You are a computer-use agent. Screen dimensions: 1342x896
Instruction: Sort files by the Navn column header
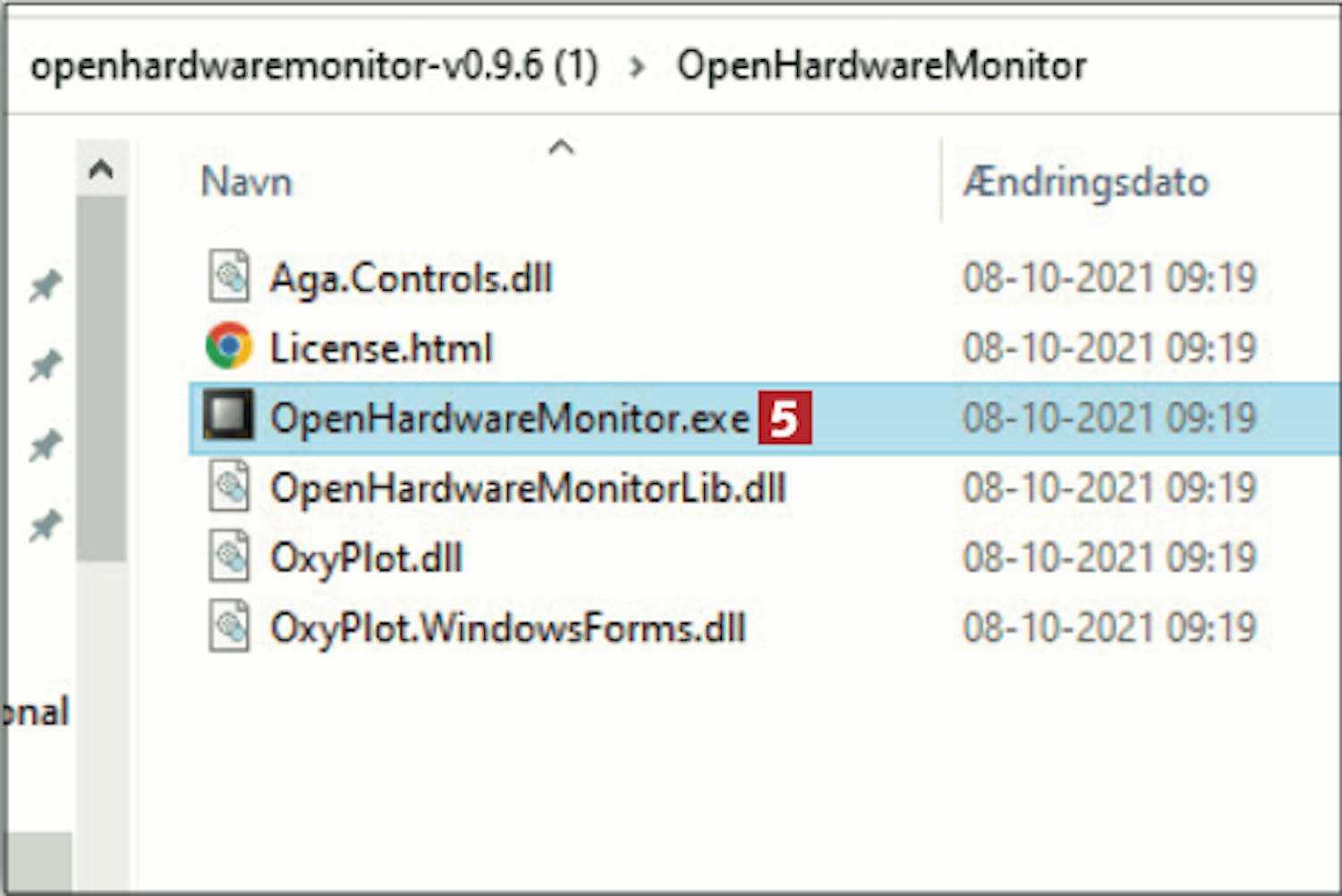(247, 182)
